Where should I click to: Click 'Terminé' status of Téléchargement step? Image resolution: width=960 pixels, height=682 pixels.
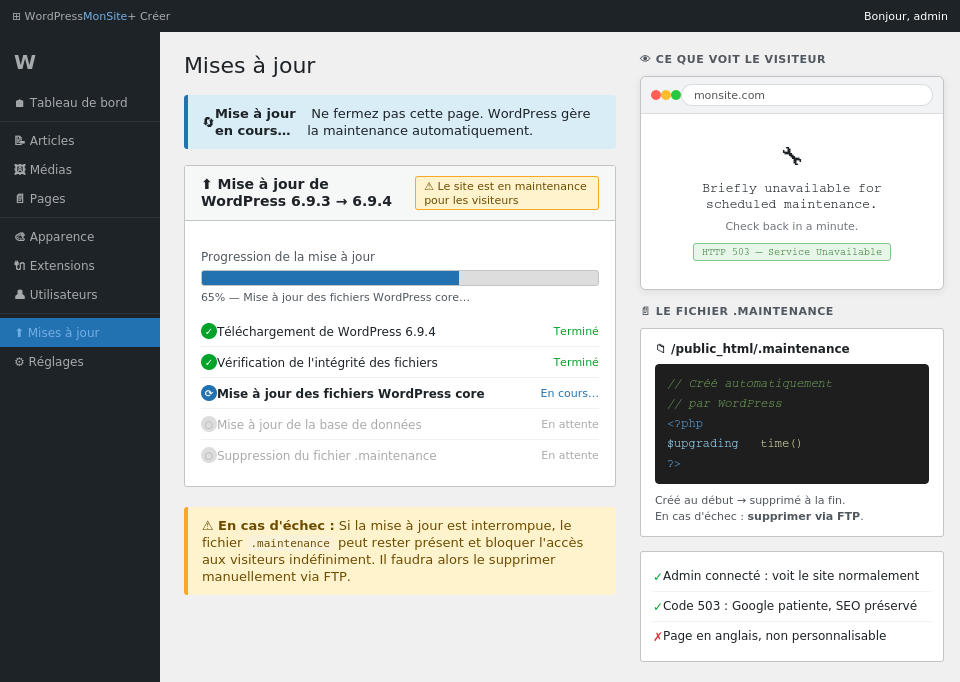pos(576,331)
